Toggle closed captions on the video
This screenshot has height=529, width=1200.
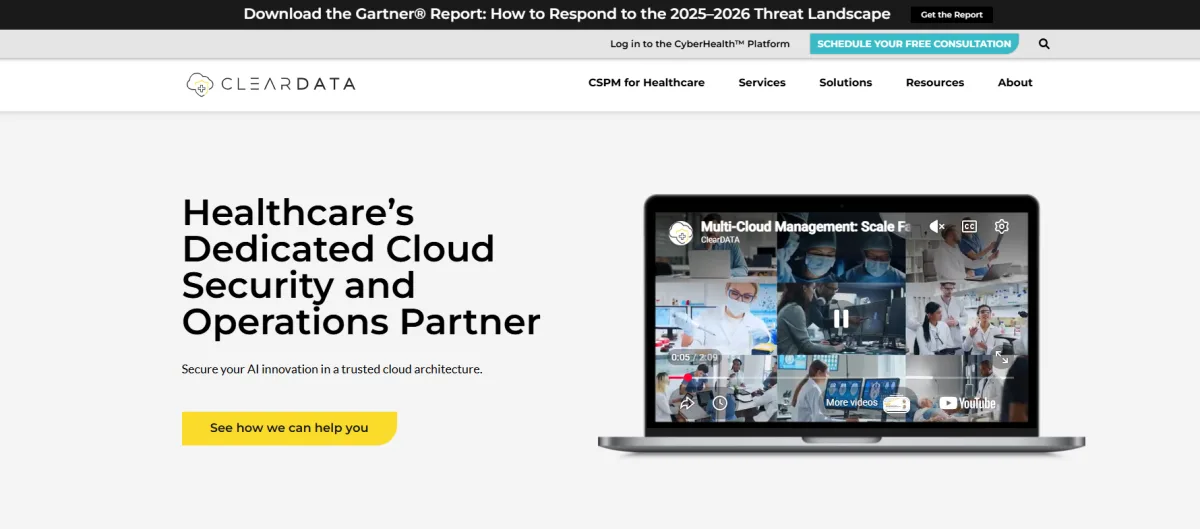969,227
